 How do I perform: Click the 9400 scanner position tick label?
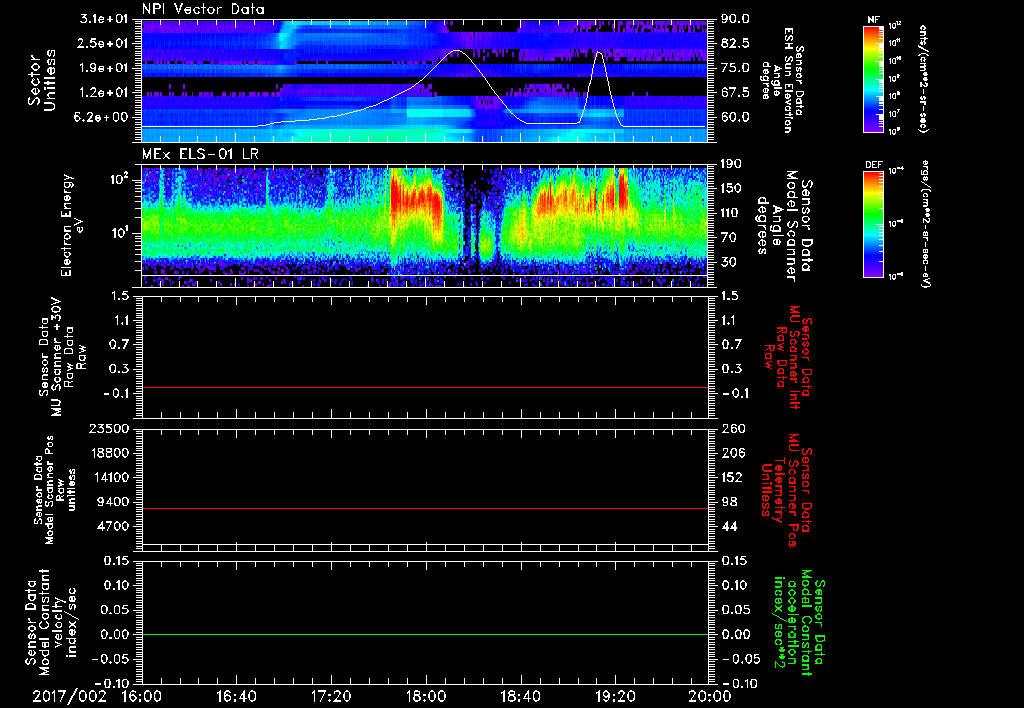(x=113, y=502)
